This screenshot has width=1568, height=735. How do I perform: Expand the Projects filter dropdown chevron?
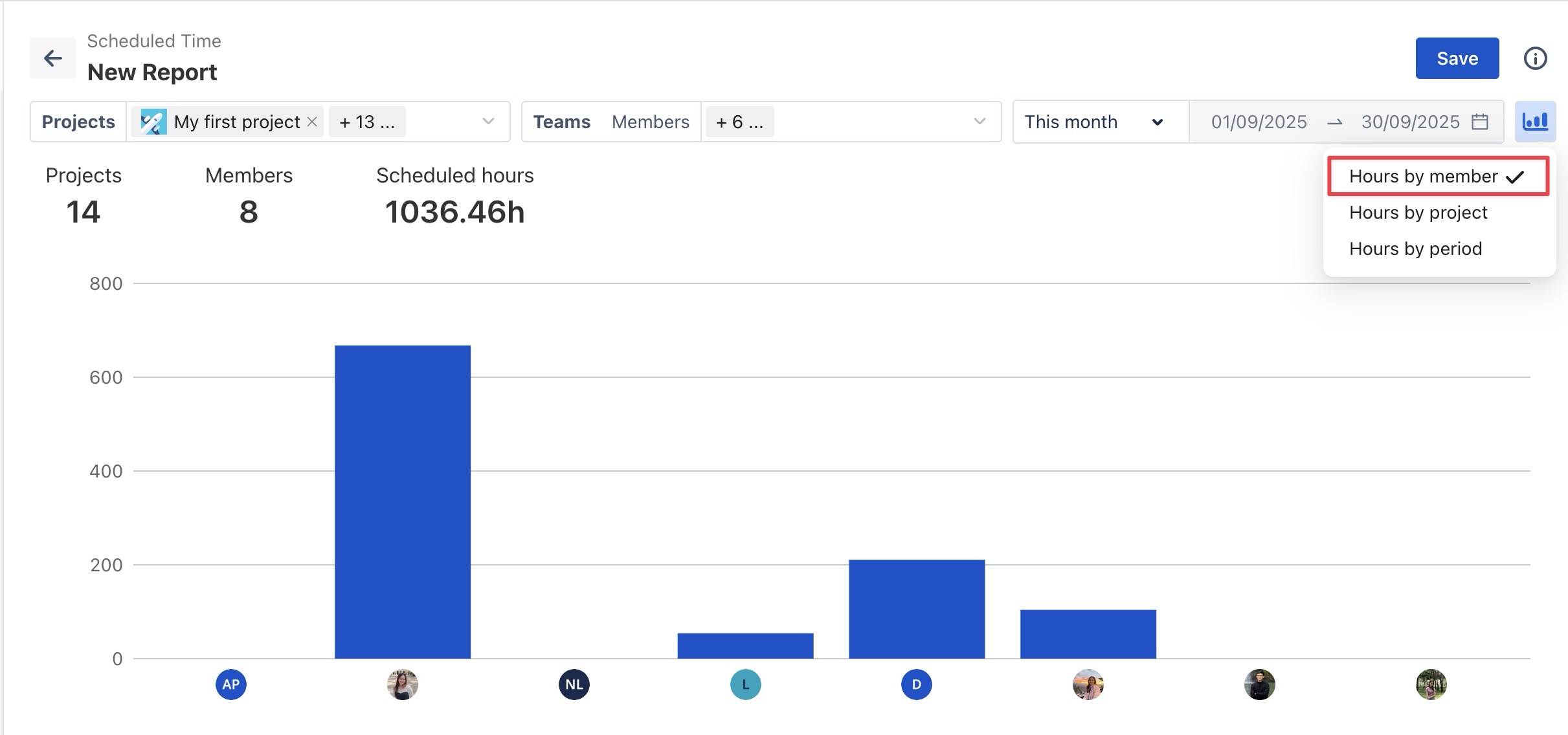tap(488, 122)
